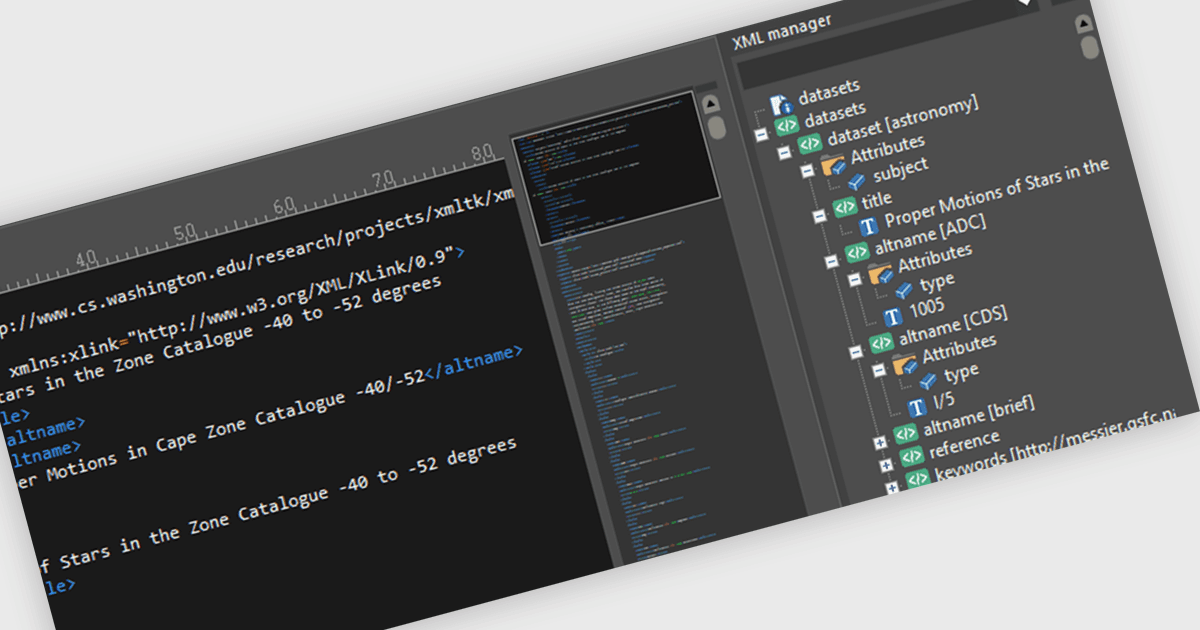Select the title element label in the tree
The height and width of the screenshot is (630, 1200).
(876, 201)
